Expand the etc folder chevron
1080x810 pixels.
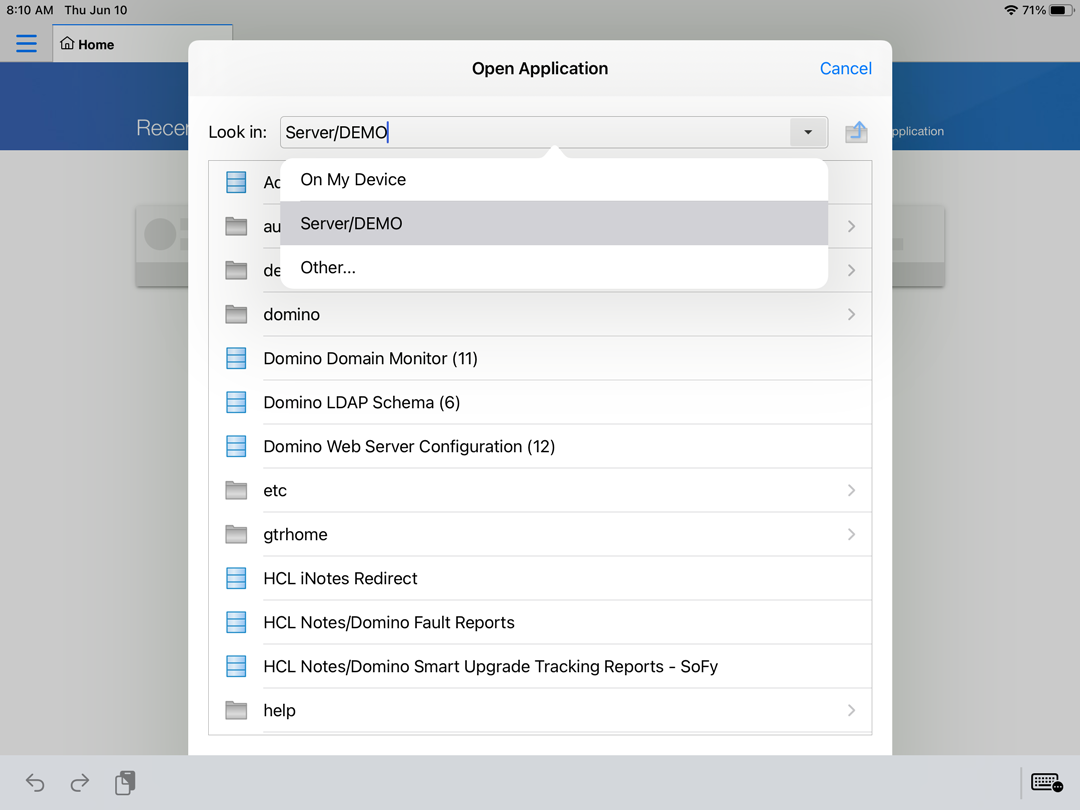851,490
